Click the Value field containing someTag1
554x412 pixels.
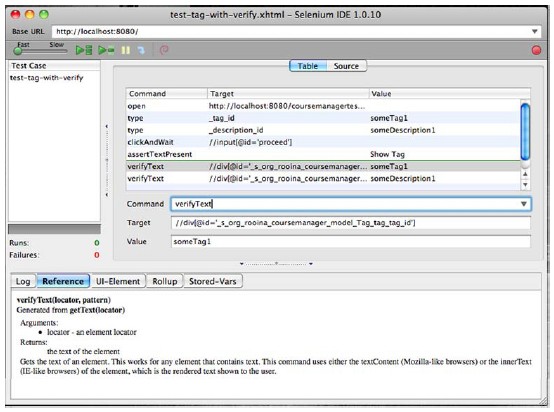click(x=351, y=242)
